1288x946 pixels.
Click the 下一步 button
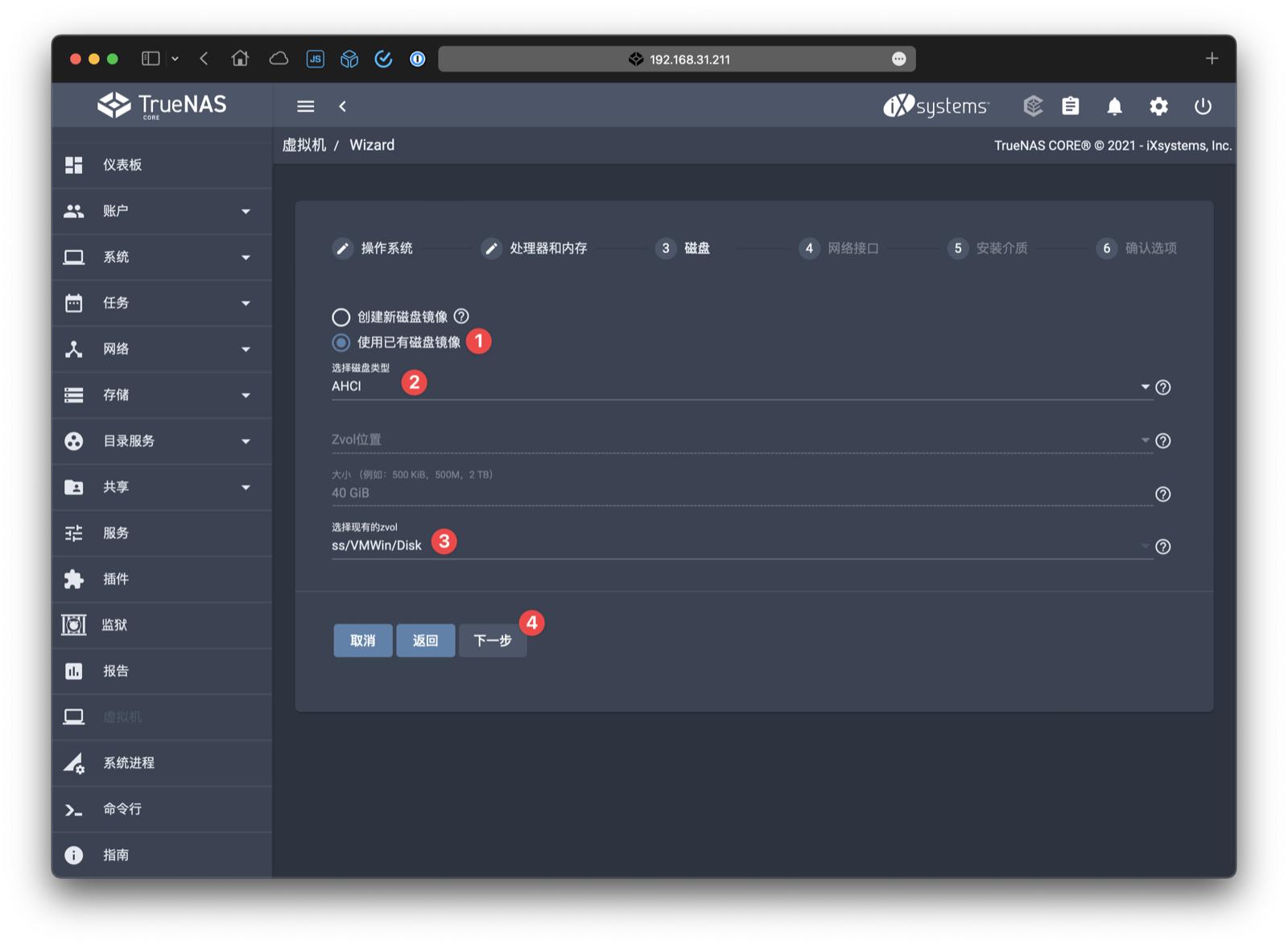492,640
